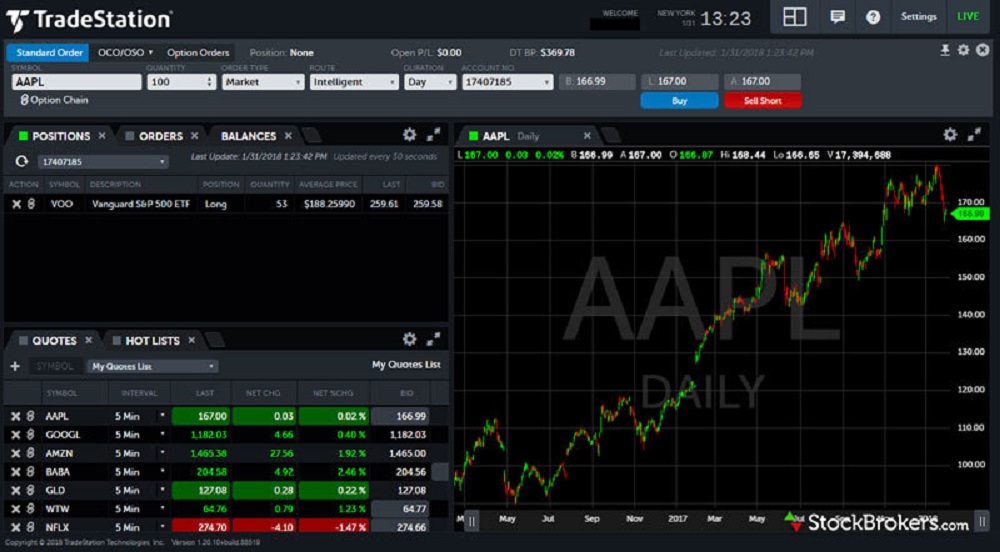Close the VOO position
The image size is (1000, 552).
tap(16, 204)
